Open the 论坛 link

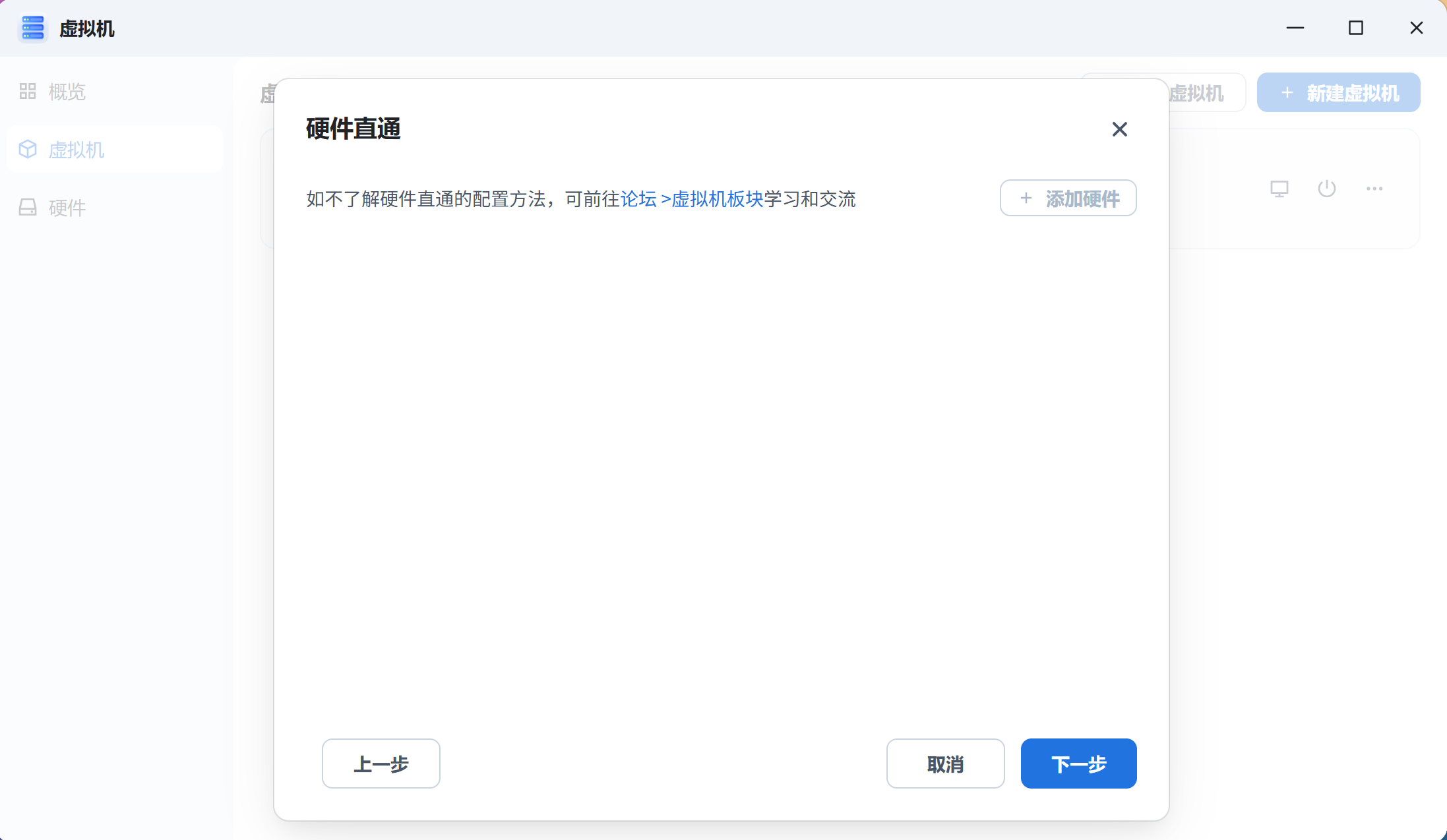coord(639,198)
